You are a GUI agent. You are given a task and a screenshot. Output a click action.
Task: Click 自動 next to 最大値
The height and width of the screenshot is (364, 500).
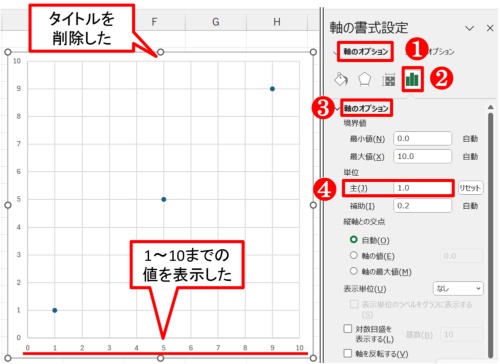[x=470, y=157]
